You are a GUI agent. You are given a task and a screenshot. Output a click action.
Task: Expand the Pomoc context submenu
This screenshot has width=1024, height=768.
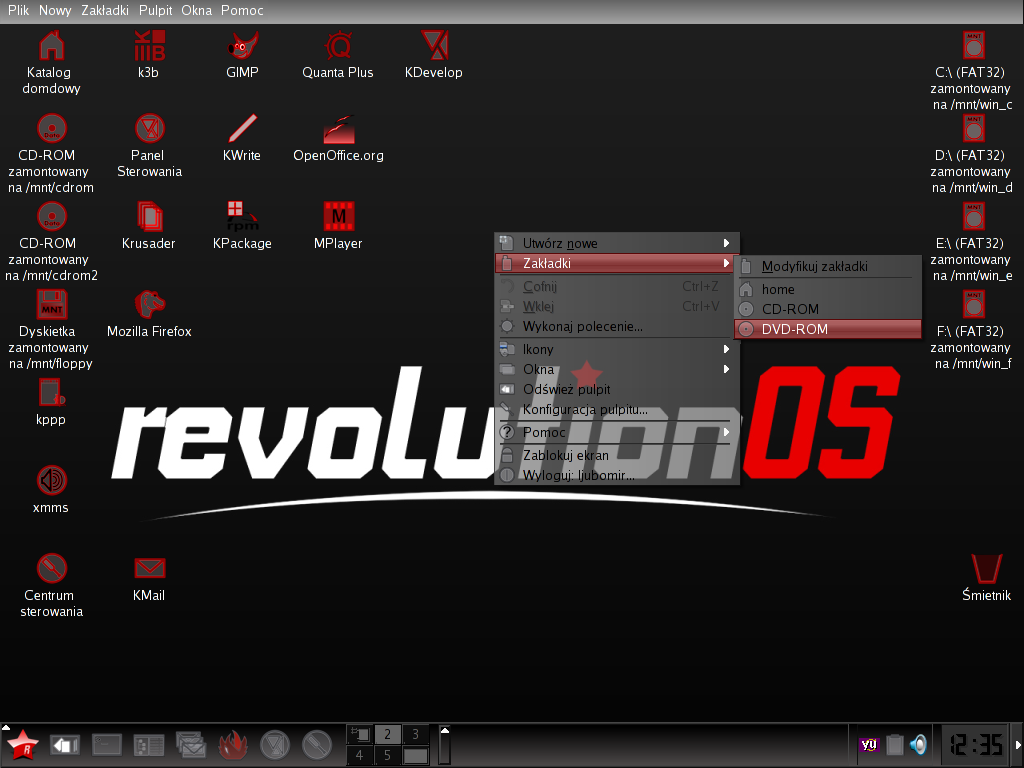click(x=616, y=432)
